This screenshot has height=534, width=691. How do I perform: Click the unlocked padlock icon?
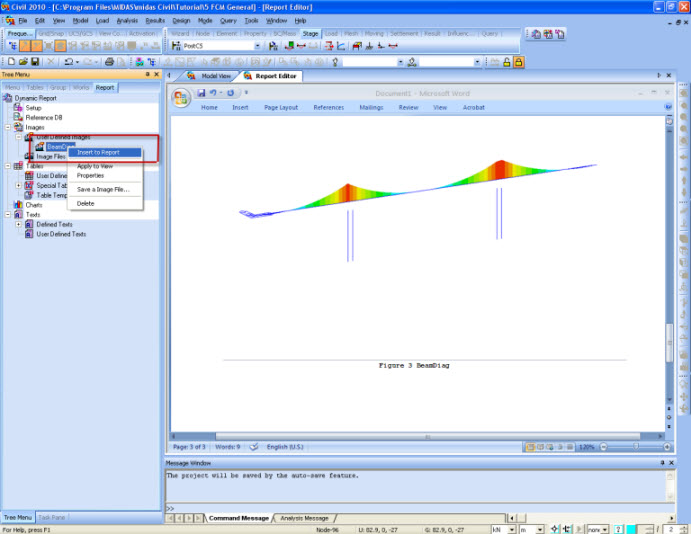point(506,62)
